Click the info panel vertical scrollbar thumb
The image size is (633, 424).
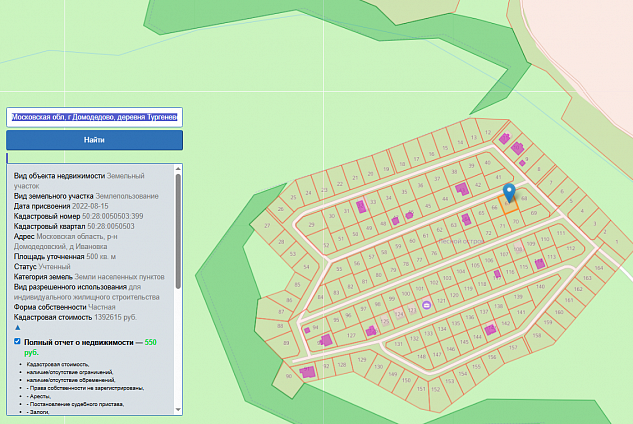coord(178,231)
